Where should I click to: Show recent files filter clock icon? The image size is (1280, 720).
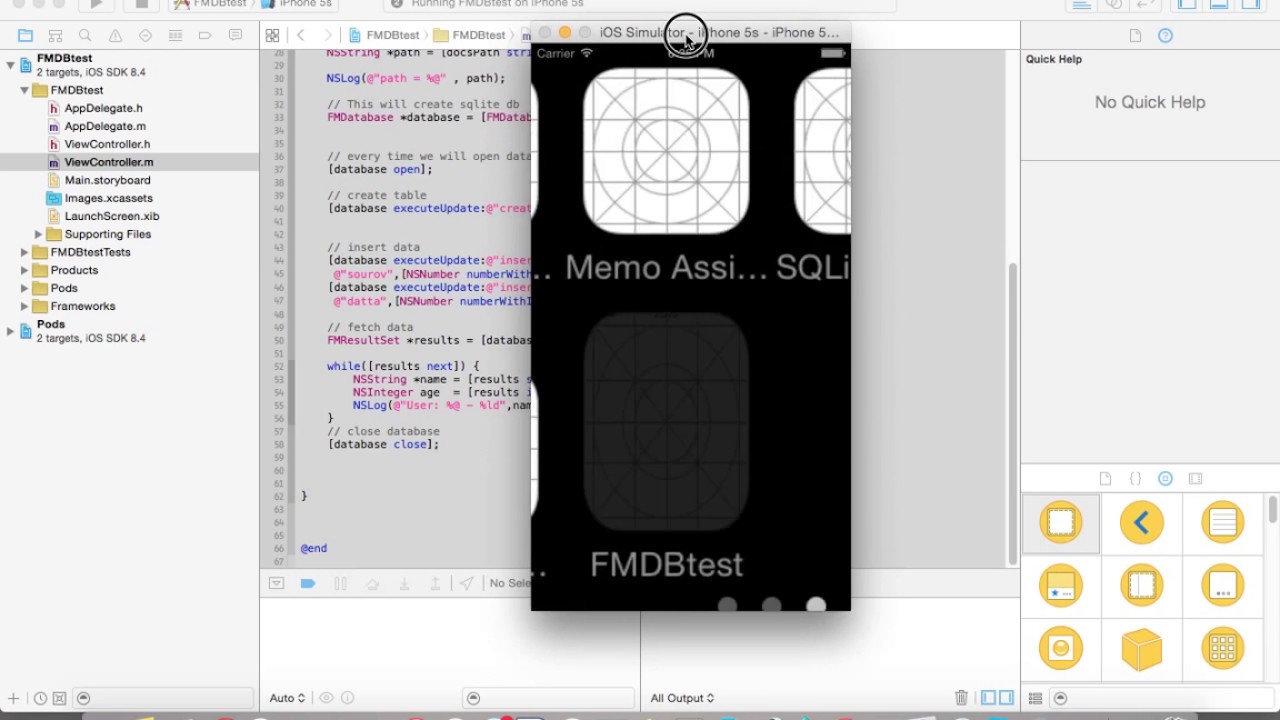(x=40, y=698)
